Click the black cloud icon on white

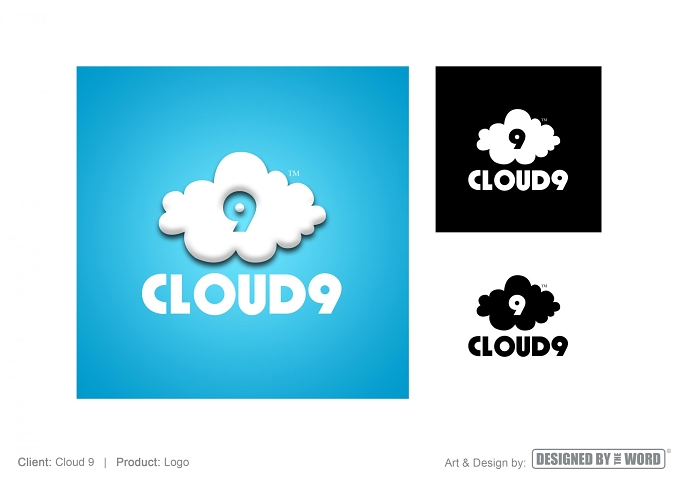tap(518, 302)
